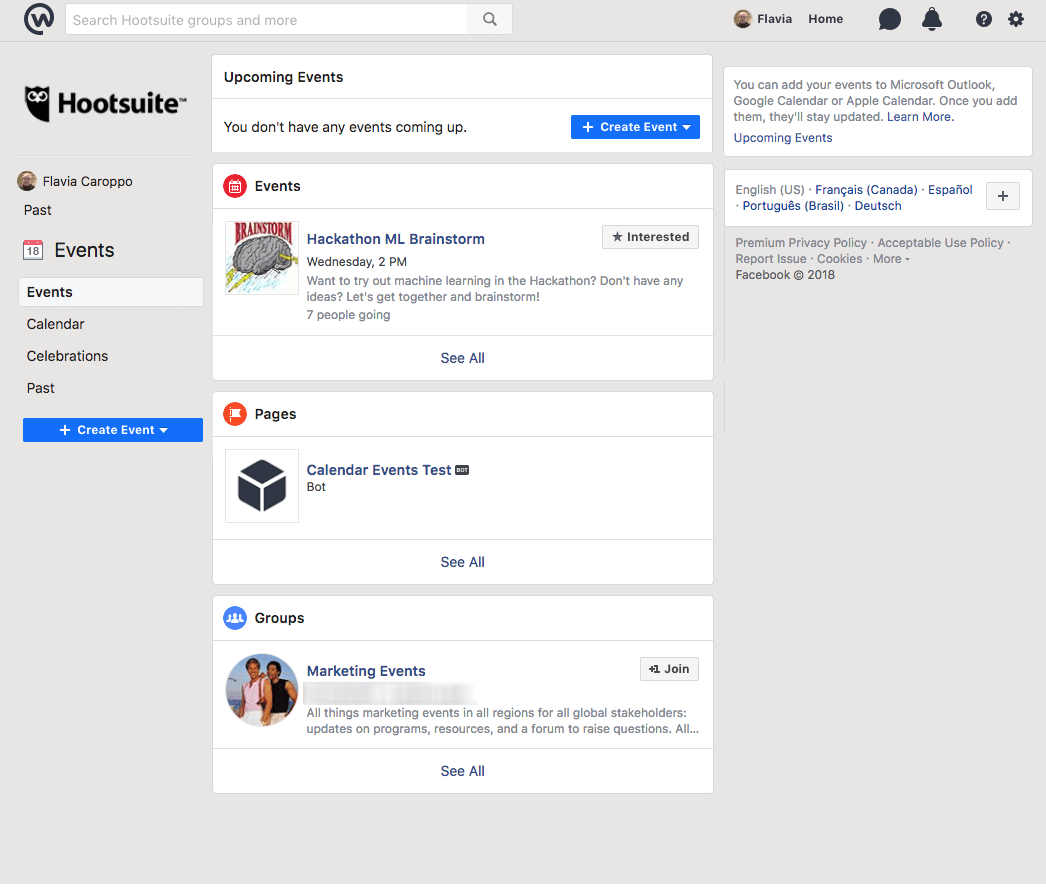The height and width of the screenshot is (888, 1046).
Task: Open the settings gear icon
Action: [x=1016, y=19]
